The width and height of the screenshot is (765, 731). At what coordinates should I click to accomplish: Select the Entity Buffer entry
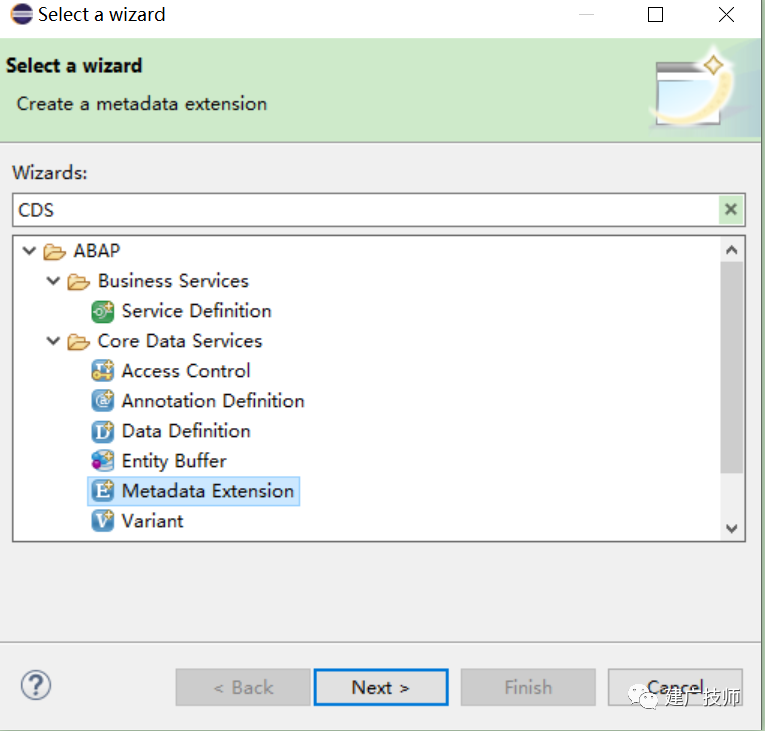(174, 461)
